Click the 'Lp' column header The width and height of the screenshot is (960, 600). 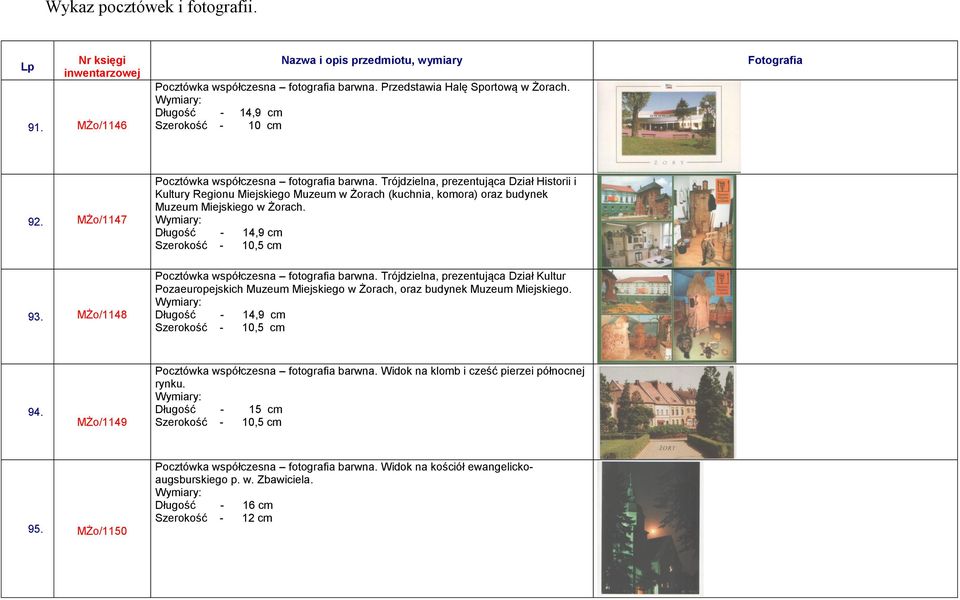[x=28, y=67]
